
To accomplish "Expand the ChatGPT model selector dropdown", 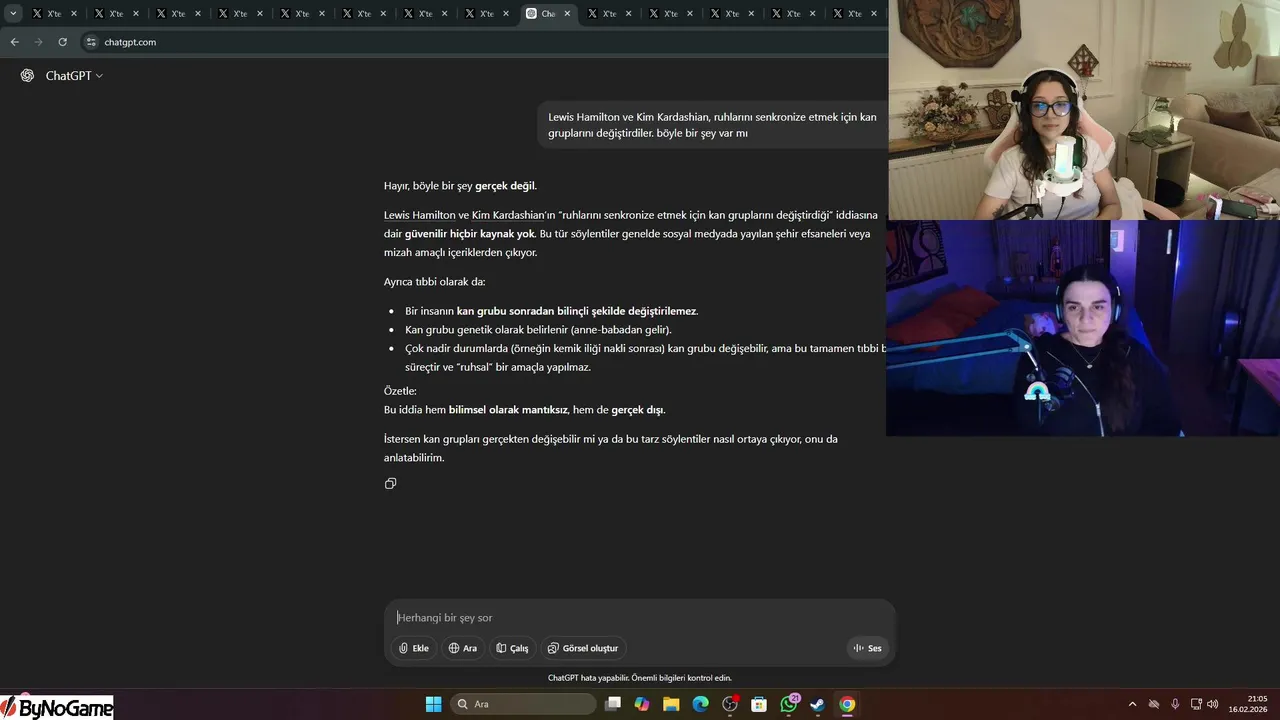I will tap(74, 76).
